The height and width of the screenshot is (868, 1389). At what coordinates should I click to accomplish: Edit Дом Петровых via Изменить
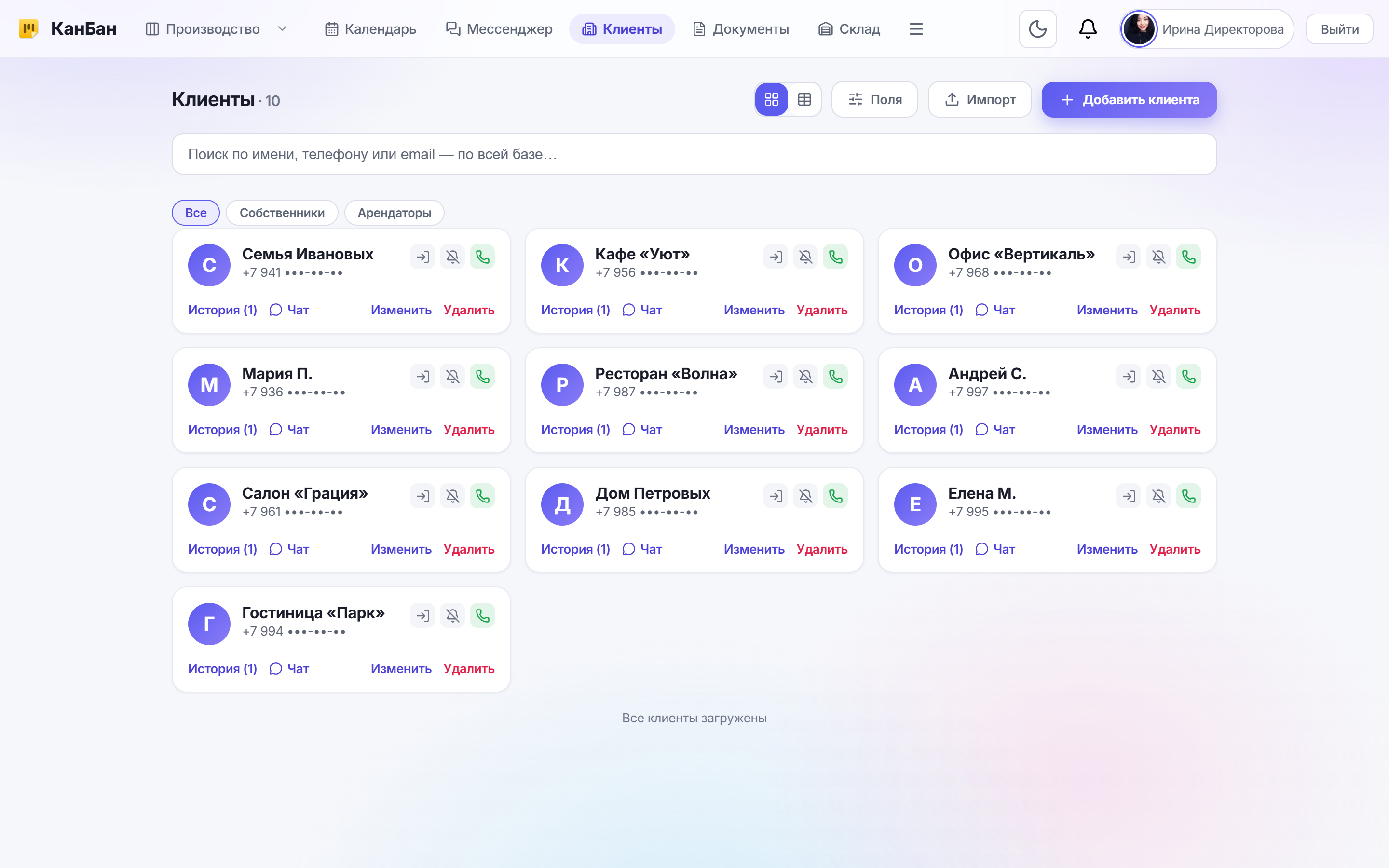(754, 549)
